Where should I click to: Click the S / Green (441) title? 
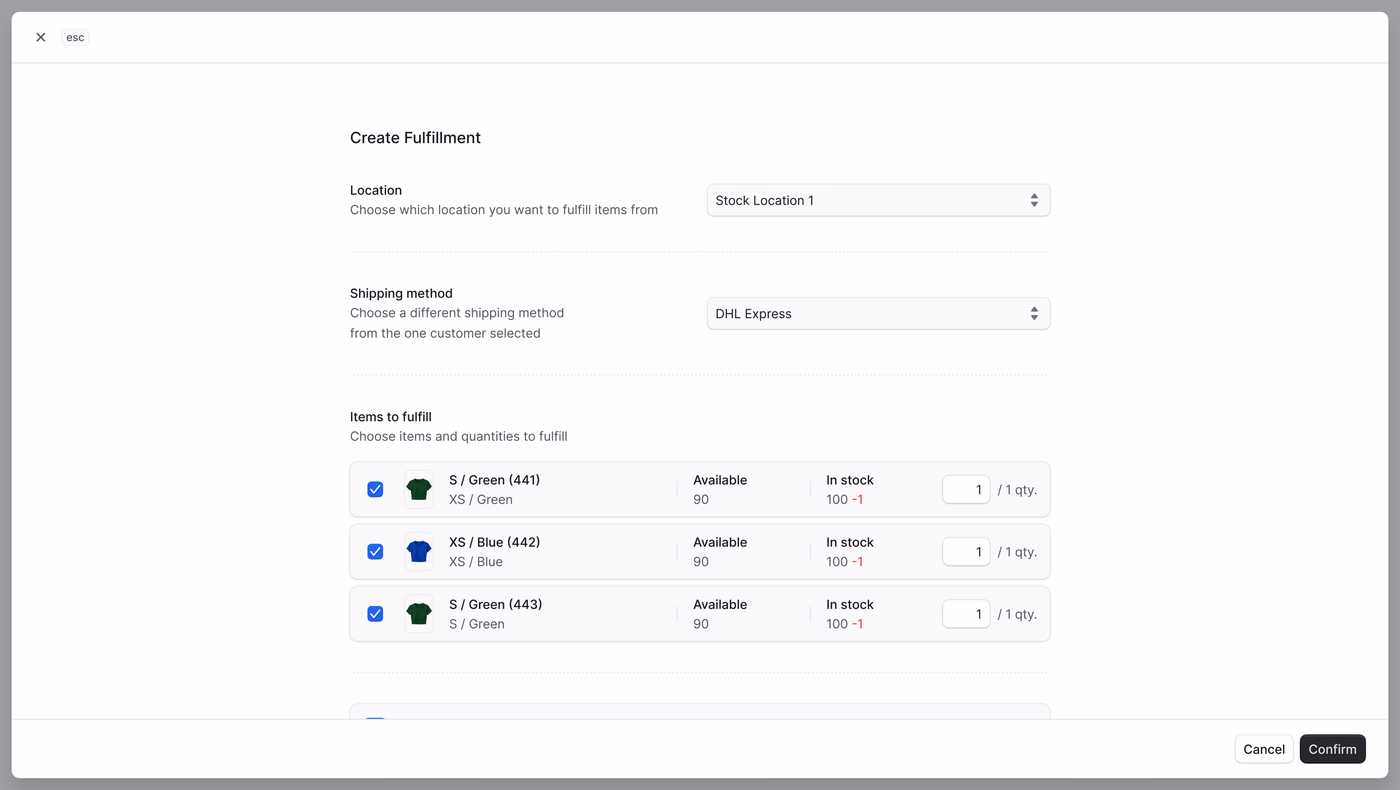click(x=495, y=480)
